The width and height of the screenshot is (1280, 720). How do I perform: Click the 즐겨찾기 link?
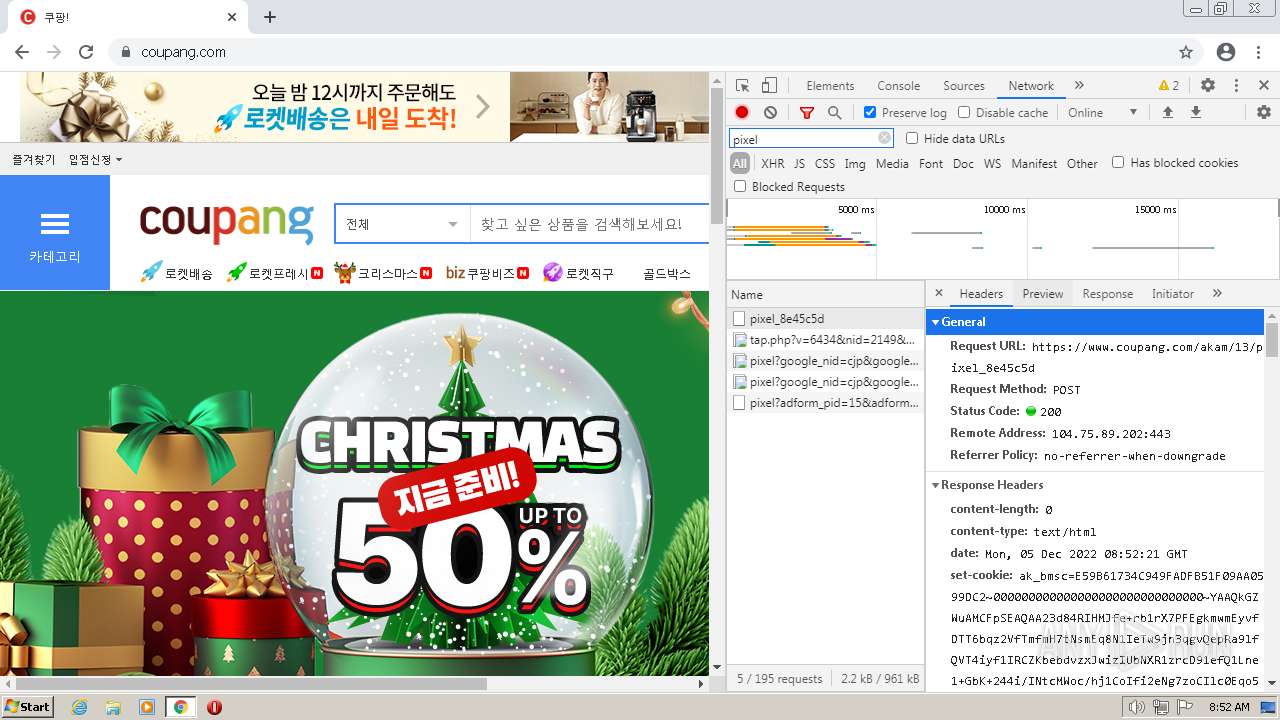(x=34, y=160)
